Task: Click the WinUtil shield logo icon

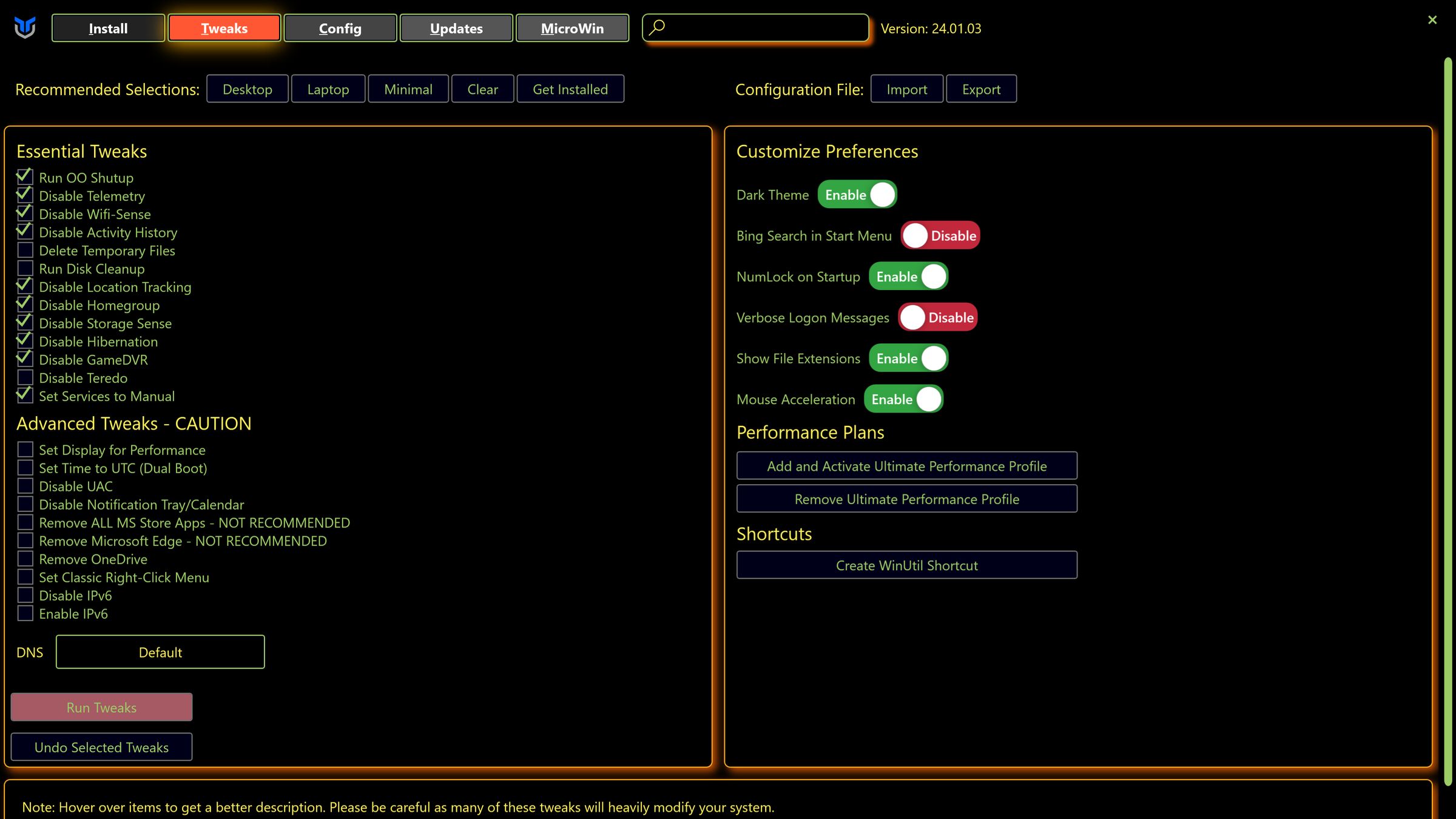Action: (25, 27)
